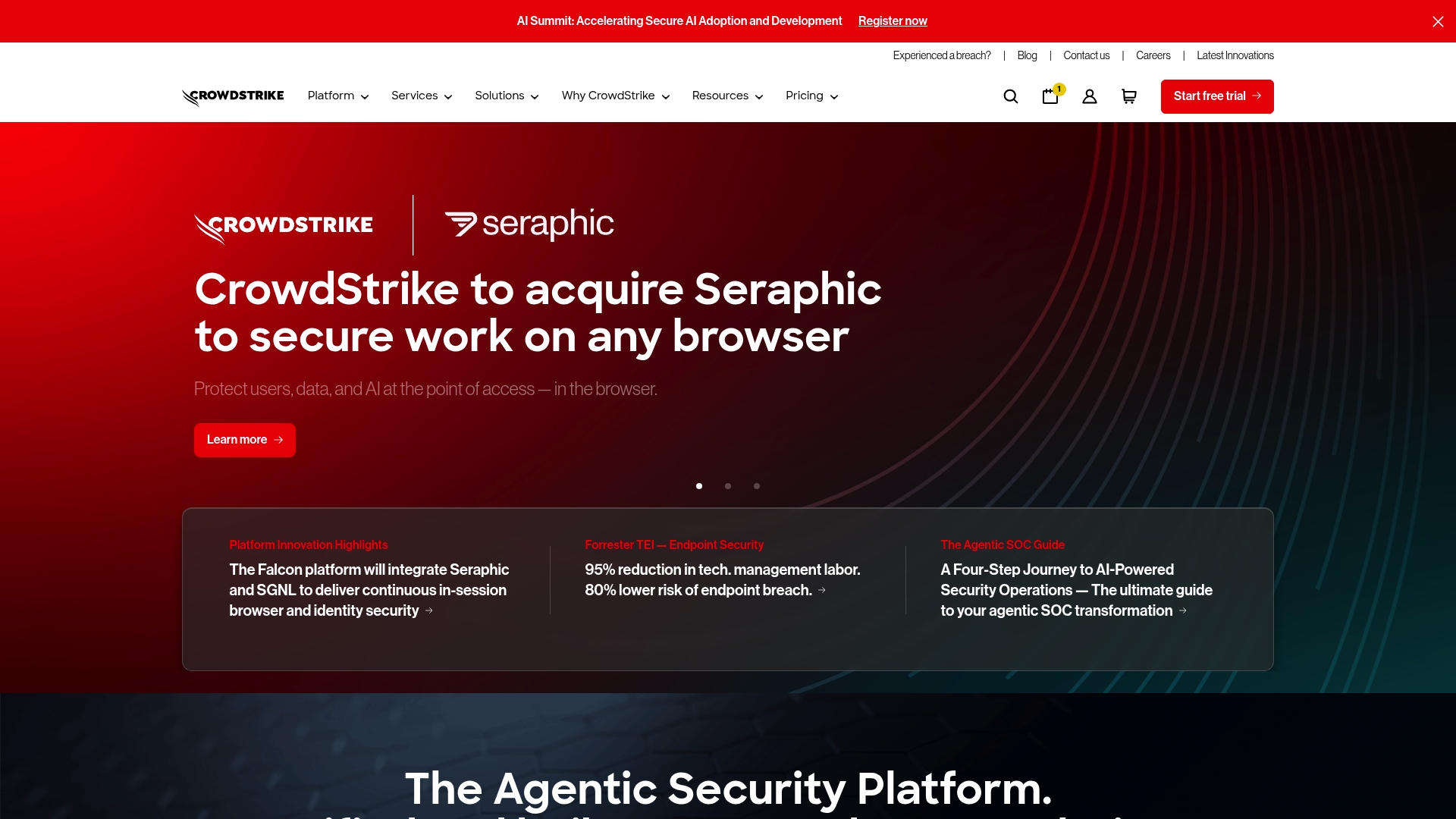Open the user account icon
The image size is (1456, 819).
1089,96
